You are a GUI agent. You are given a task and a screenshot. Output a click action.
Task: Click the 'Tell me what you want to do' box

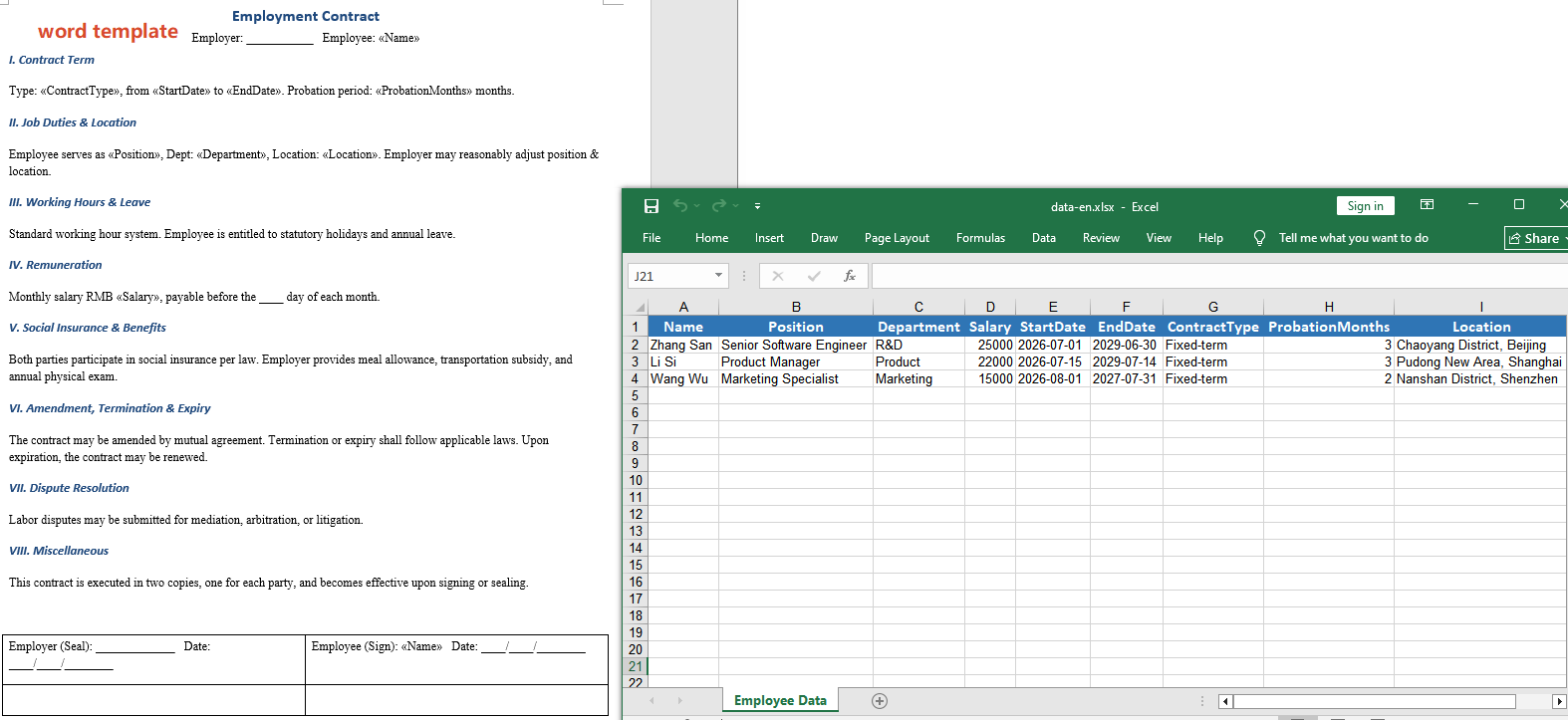pyautogui.click(x=1353, y=238)
